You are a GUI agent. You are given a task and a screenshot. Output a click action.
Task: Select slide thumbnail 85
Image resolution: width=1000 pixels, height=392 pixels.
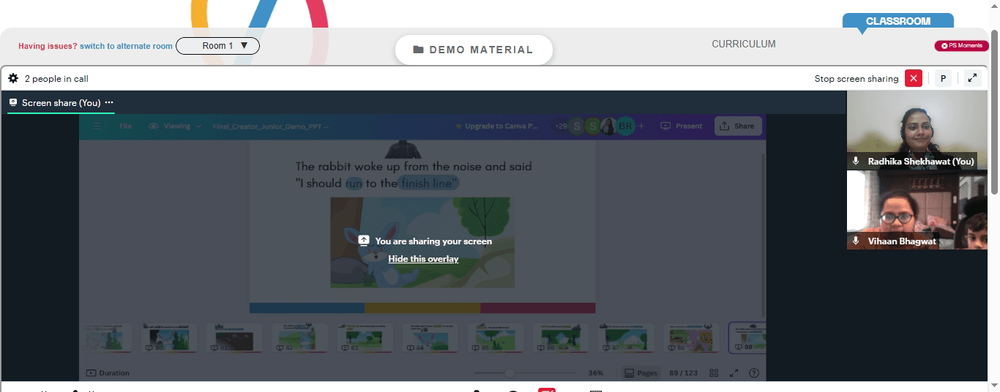pos(495,338)
